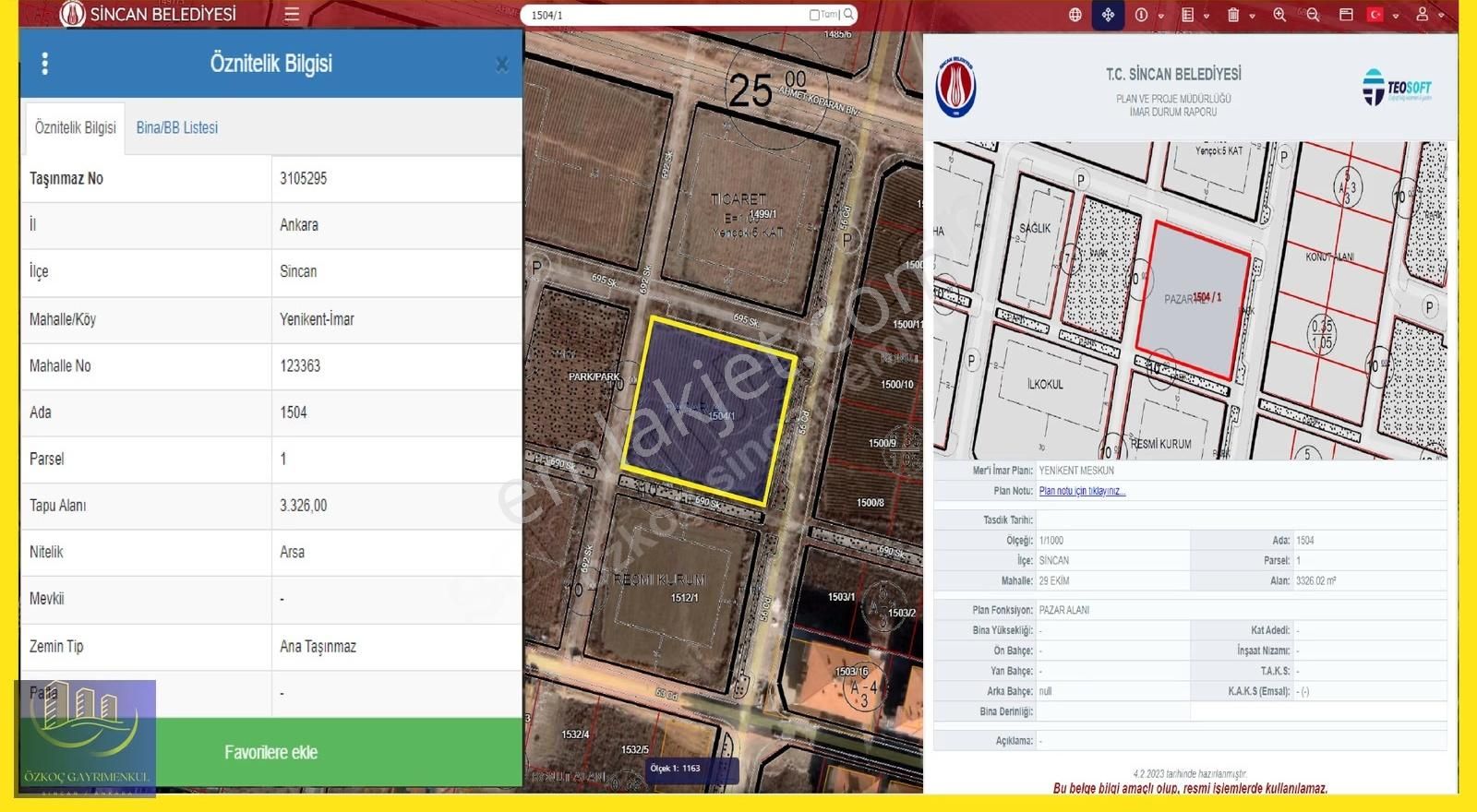Screen dimensions: 1477x812
Task: Click the Favorilere ekle button
Action: tap(270, 752)
